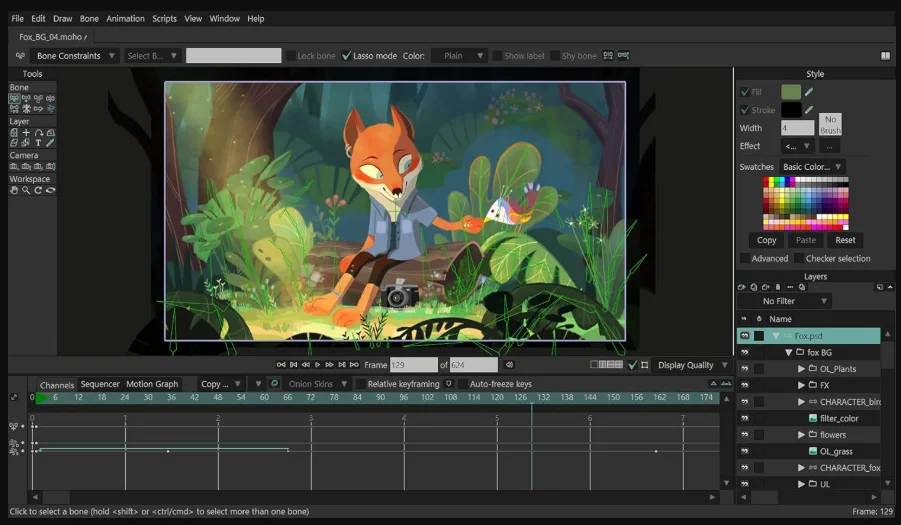Click the onion skin green circle icon
Image resolution: width=901 pixels, height=525 pixels.
pyautogui.click(x=275, y=384)
